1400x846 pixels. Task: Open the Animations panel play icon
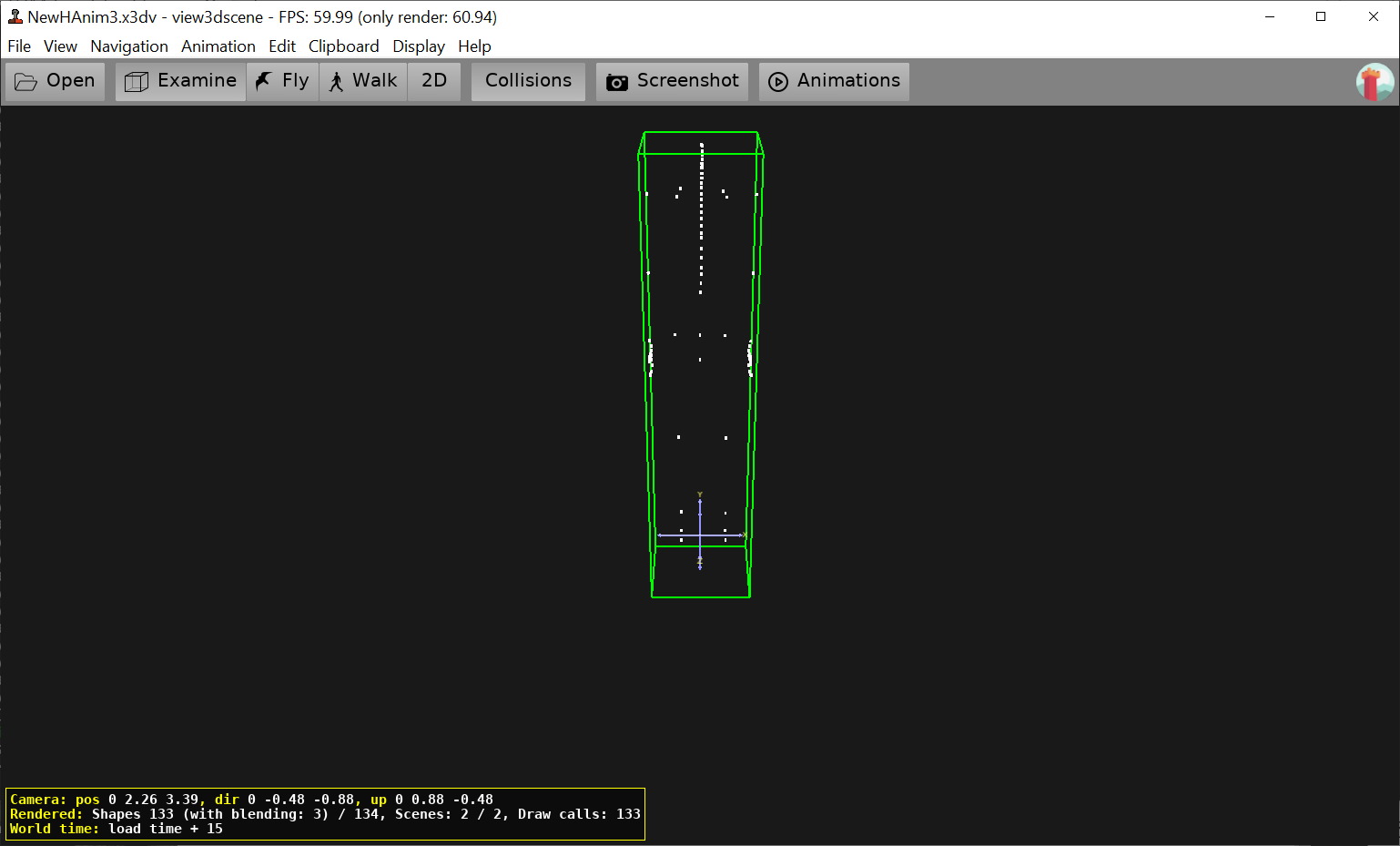click(778, 82)
